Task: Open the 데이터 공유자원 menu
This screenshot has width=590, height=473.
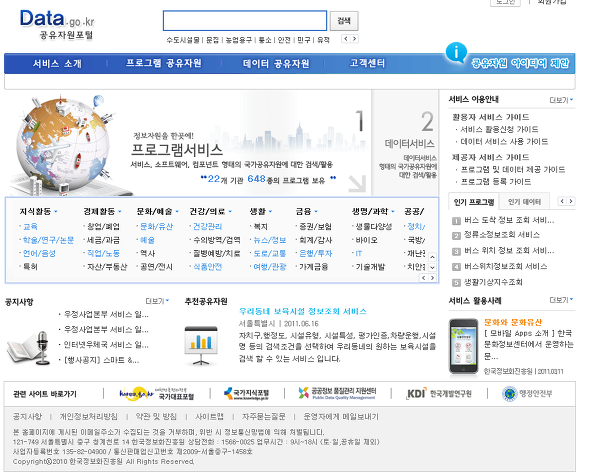Action: pos(276,63)
